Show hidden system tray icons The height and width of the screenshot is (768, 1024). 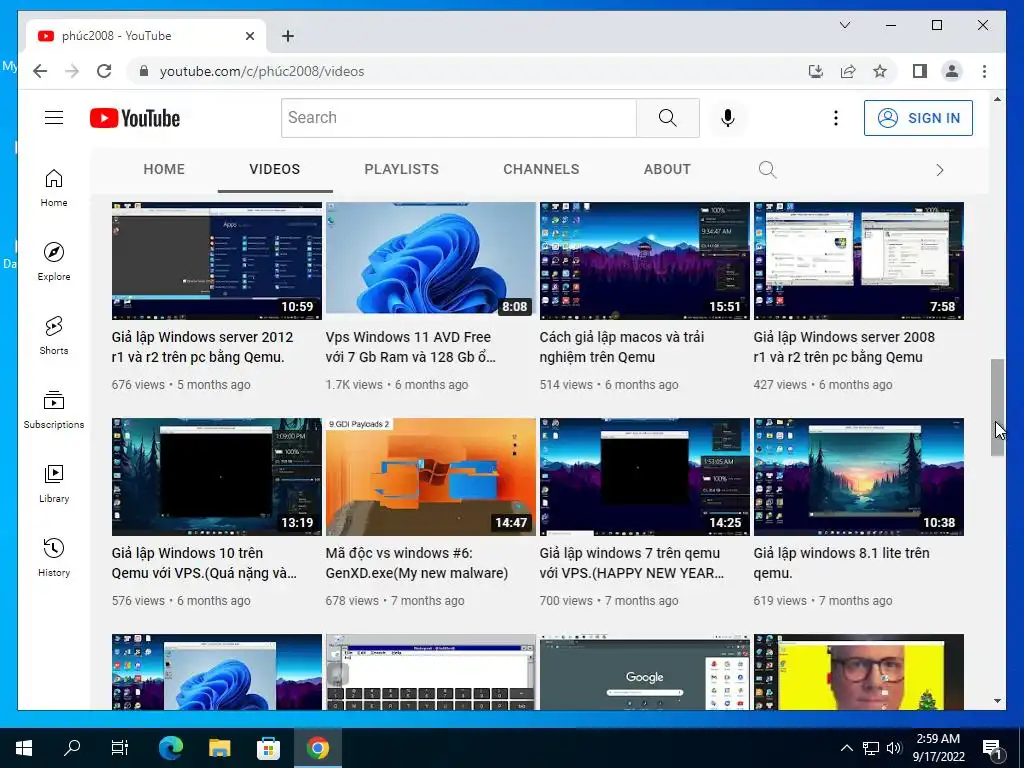[x=846, y=748]
